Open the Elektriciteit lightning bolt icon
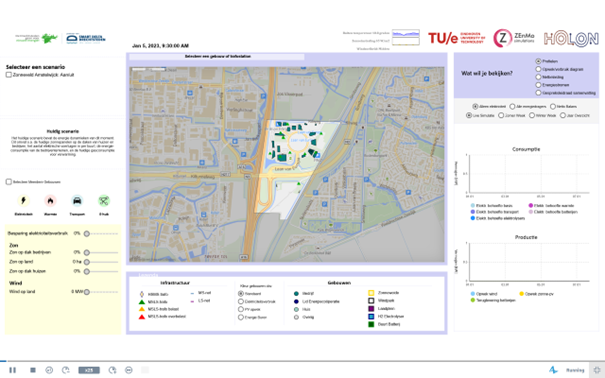 pyautogui.click(x=24, y=201)
